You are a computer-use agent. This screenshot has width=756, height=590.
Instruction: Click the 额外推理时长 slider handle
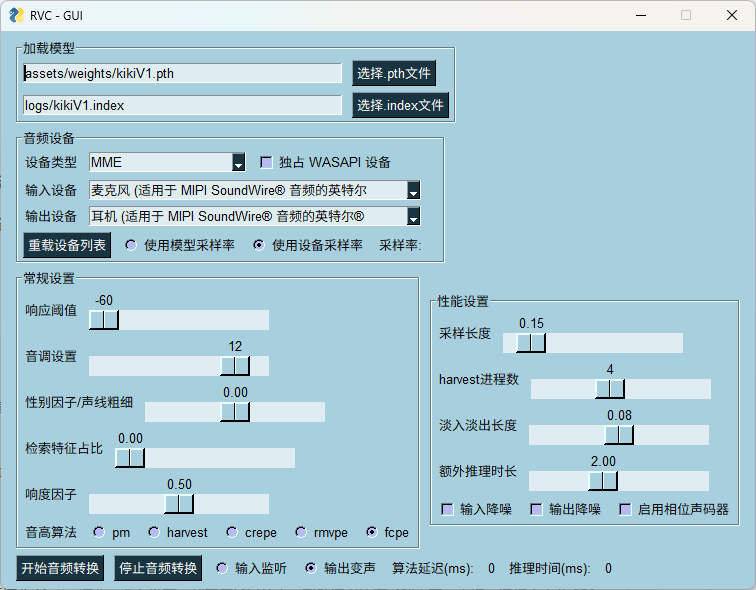(603, 481)
